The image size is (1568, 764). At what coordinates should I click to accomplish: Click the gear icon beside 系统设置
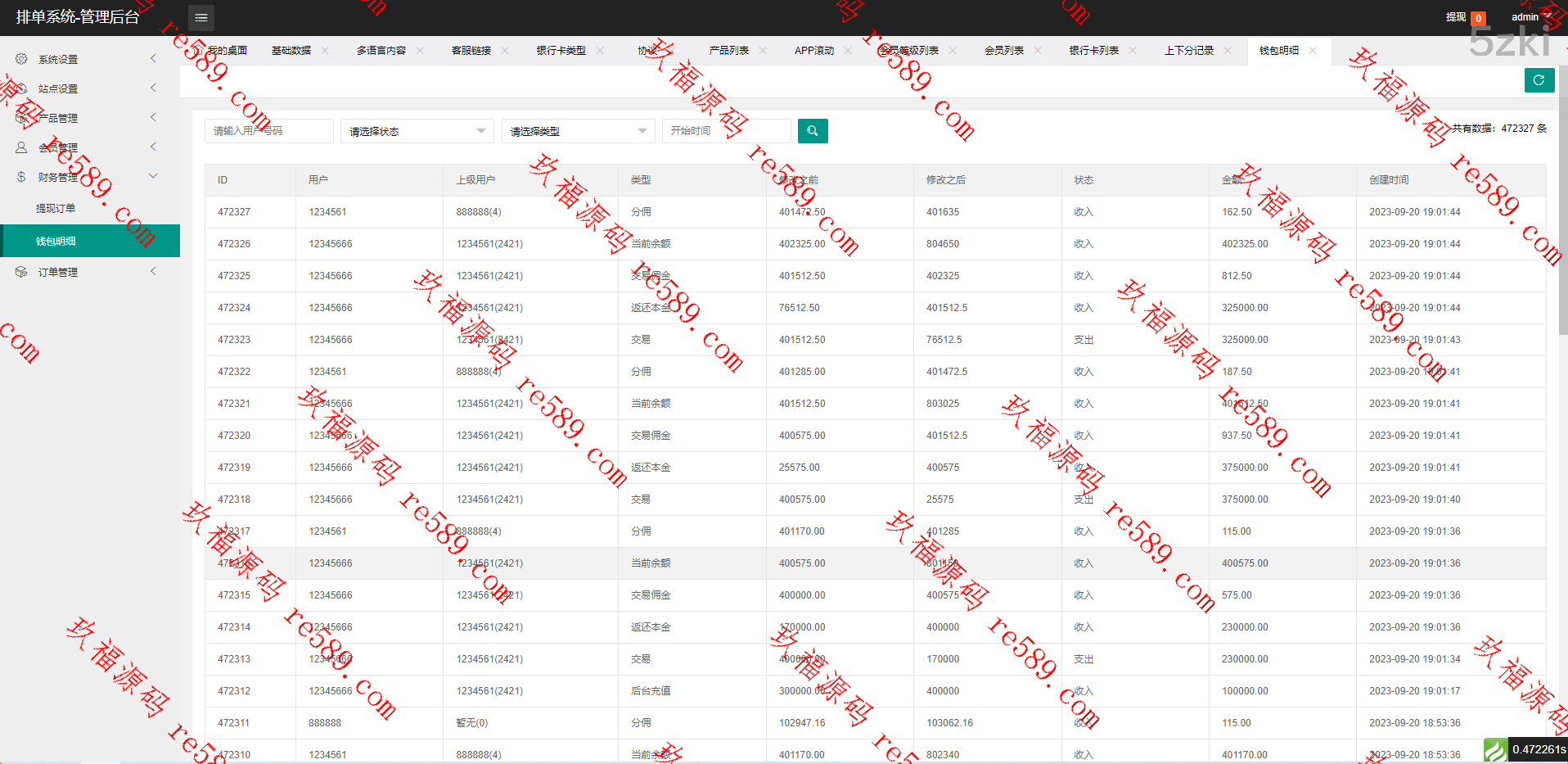[21, 59]
